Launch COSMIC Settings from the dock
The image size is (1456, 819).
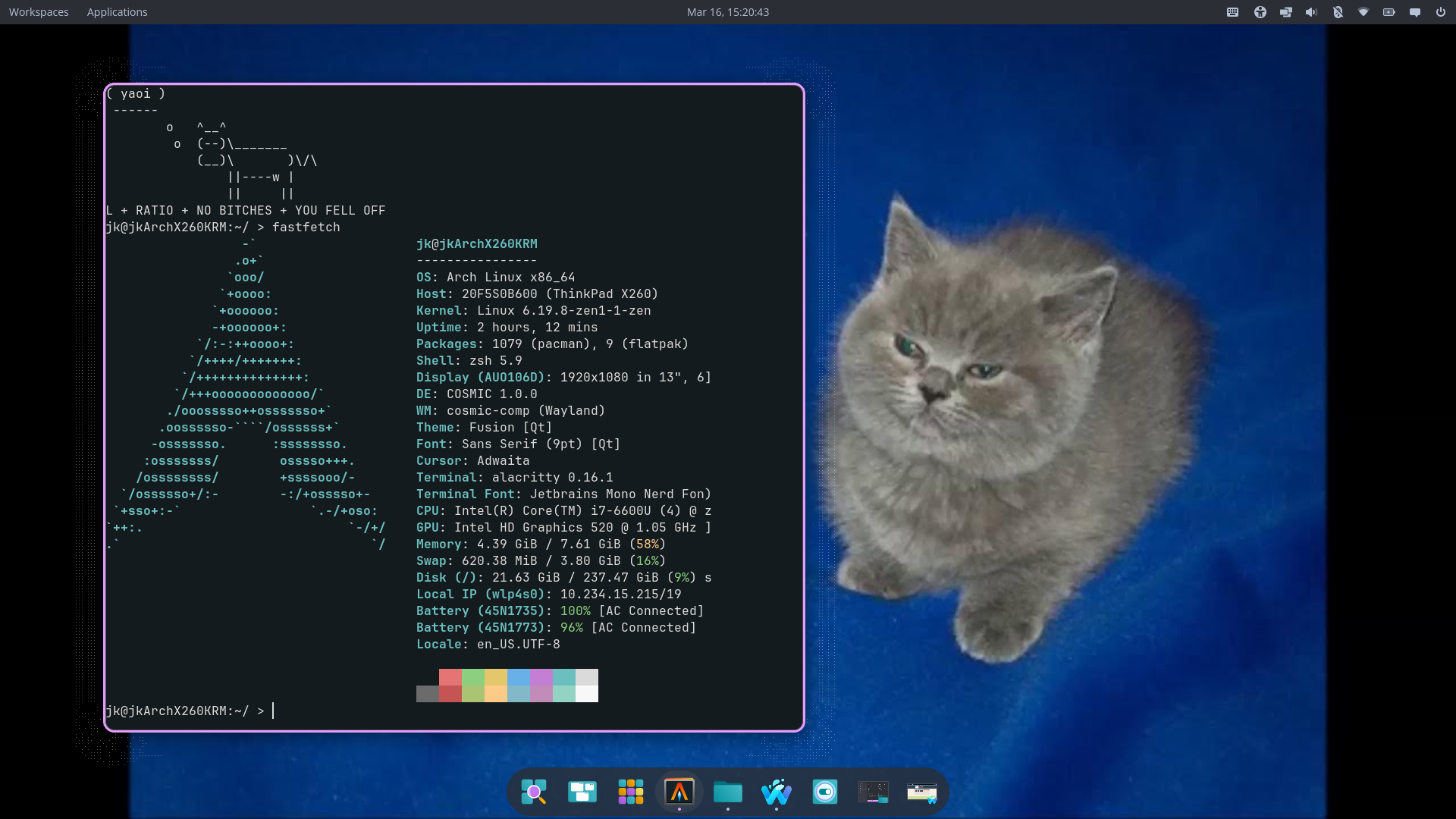coord(825,792)
